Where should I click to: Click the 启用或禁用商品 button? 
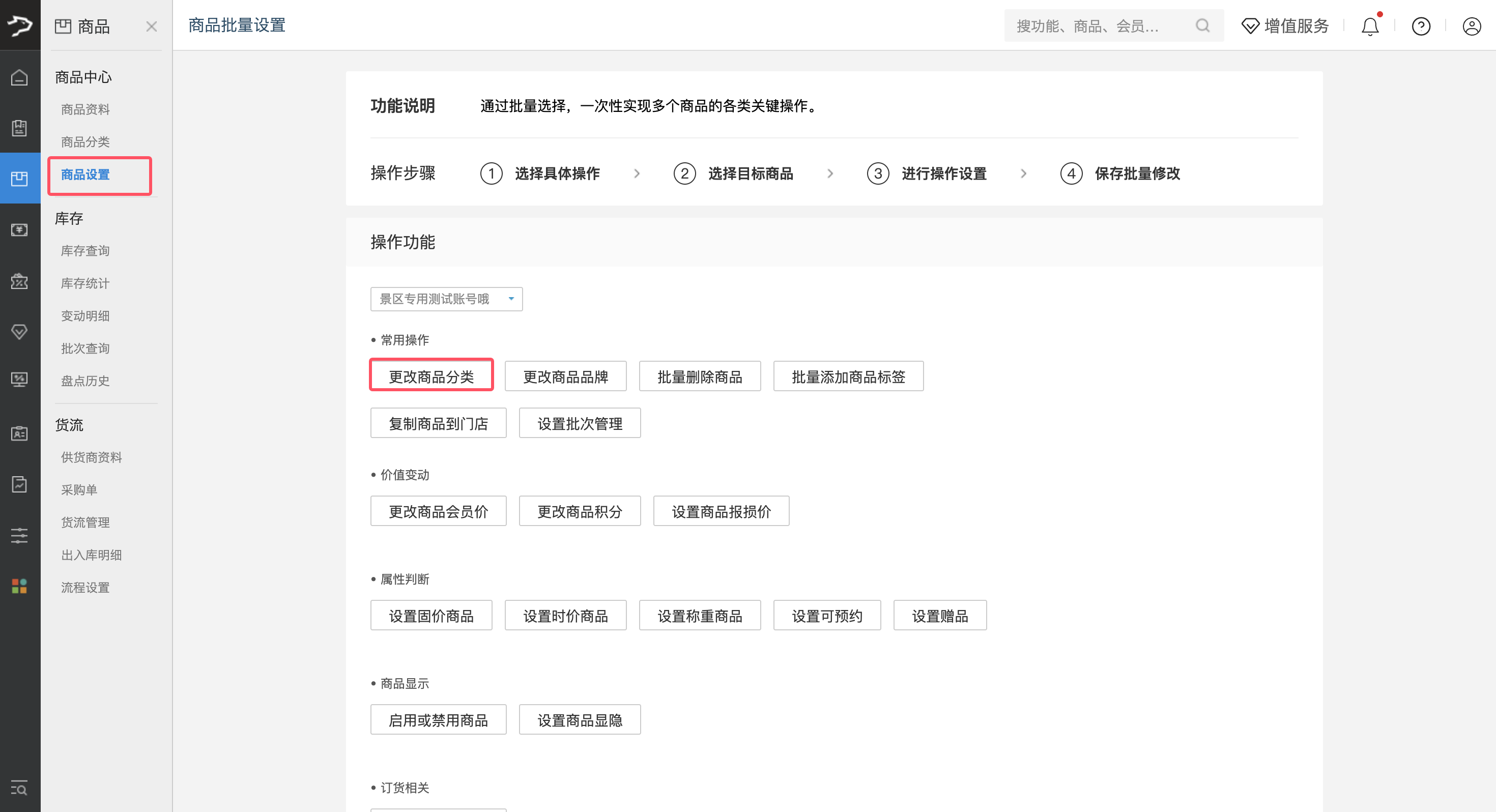[438, 719]
